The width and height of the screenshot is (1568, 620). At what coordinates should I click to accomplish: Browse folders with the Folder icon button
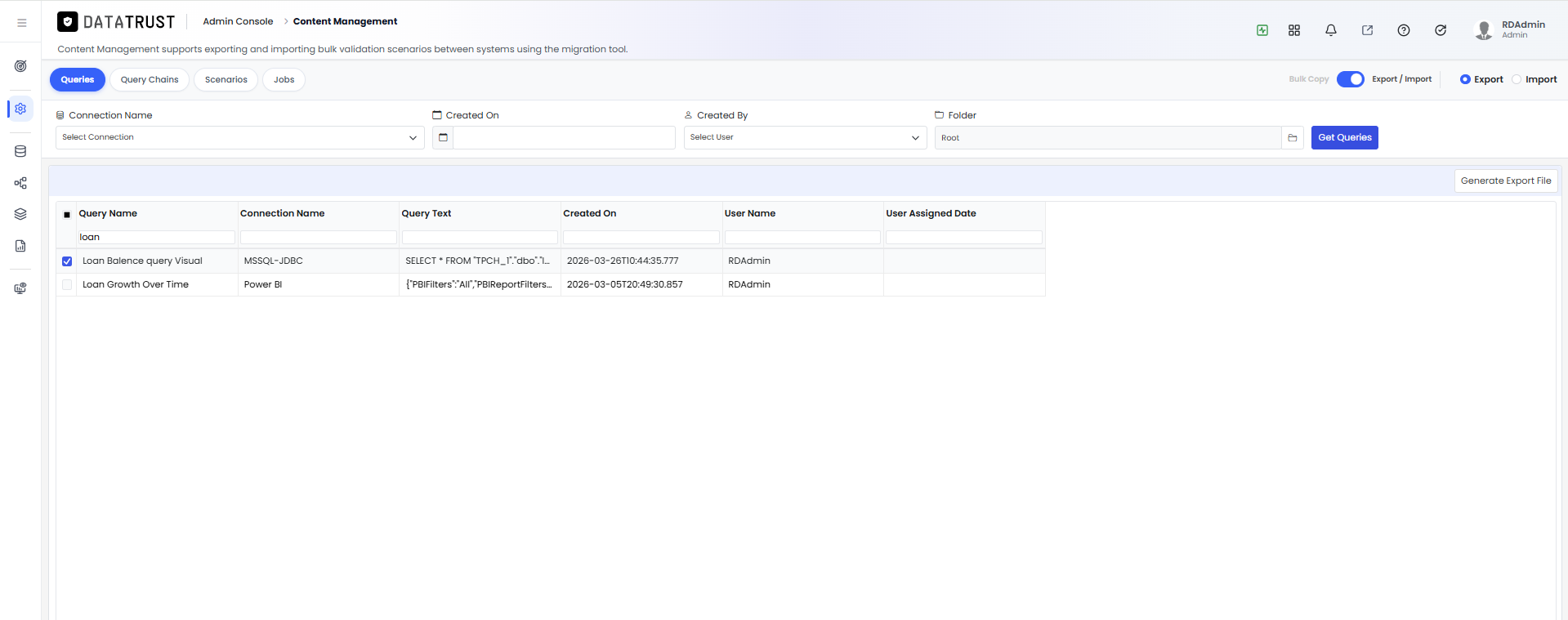tap(1293, 138)
